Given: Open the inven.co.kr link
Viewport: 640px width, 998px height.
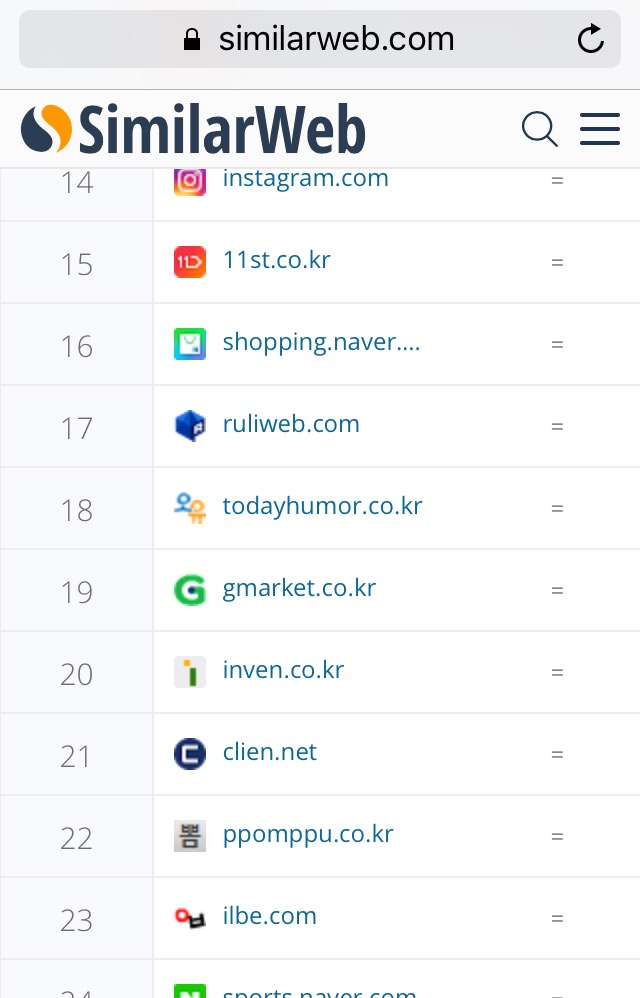Looking at the screenshot, I should point(283,670).
